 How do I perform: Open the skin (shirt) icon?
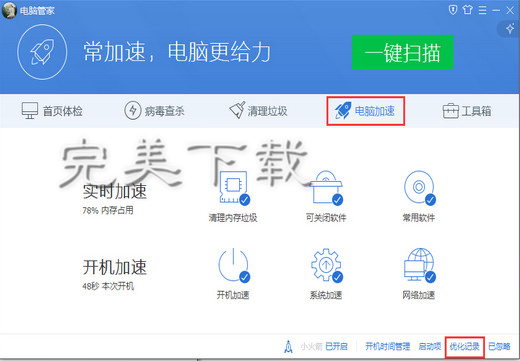click(x=467, y=10)
